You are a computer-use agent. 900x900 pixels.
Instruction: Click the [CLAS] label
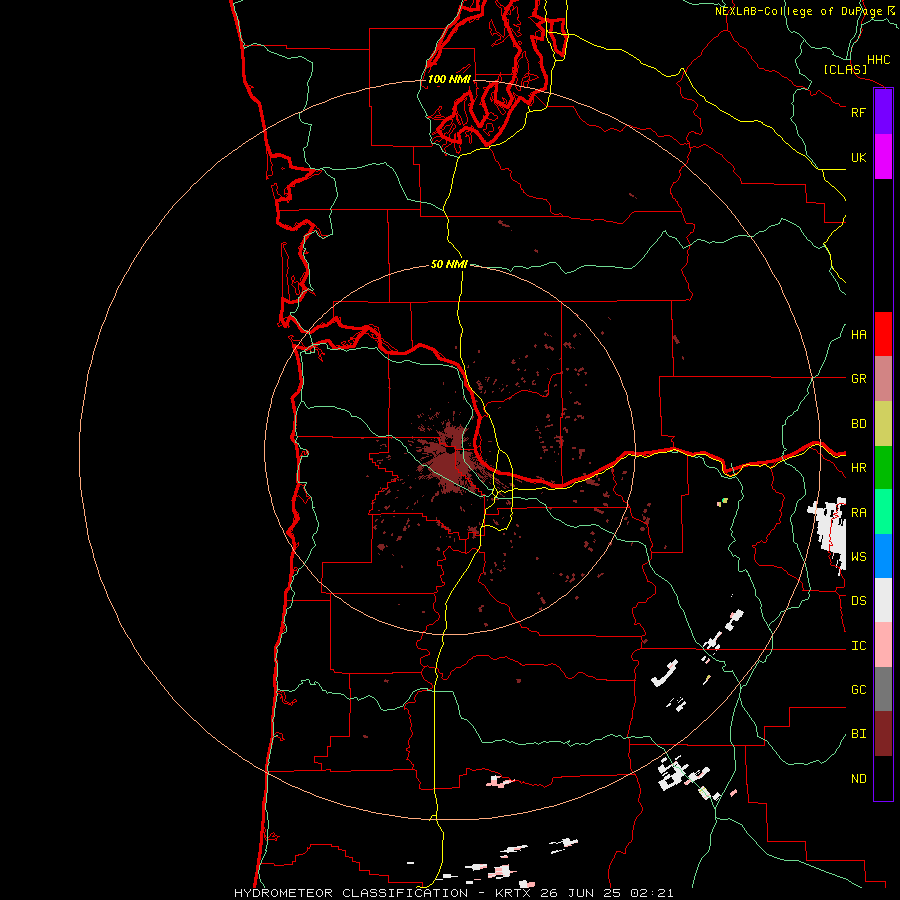click(x=845, y=70)
